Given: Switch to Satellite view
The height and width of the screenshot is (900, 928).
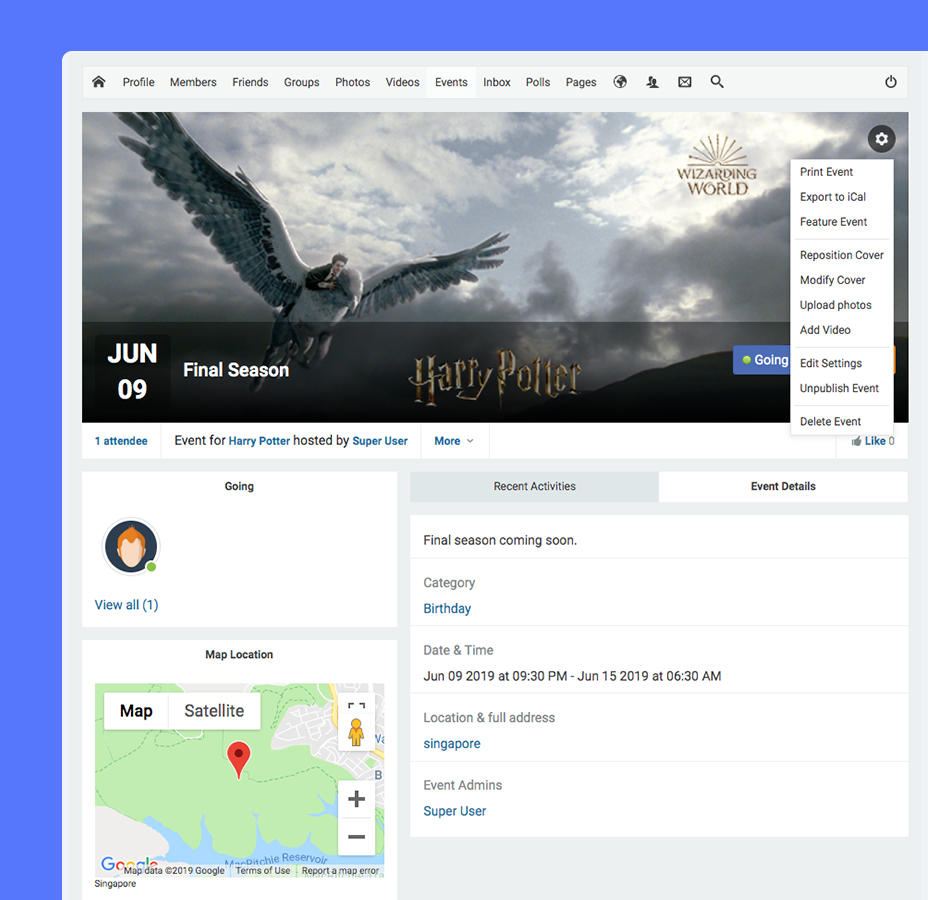Looking at the screenshot, I should point(214,711).
